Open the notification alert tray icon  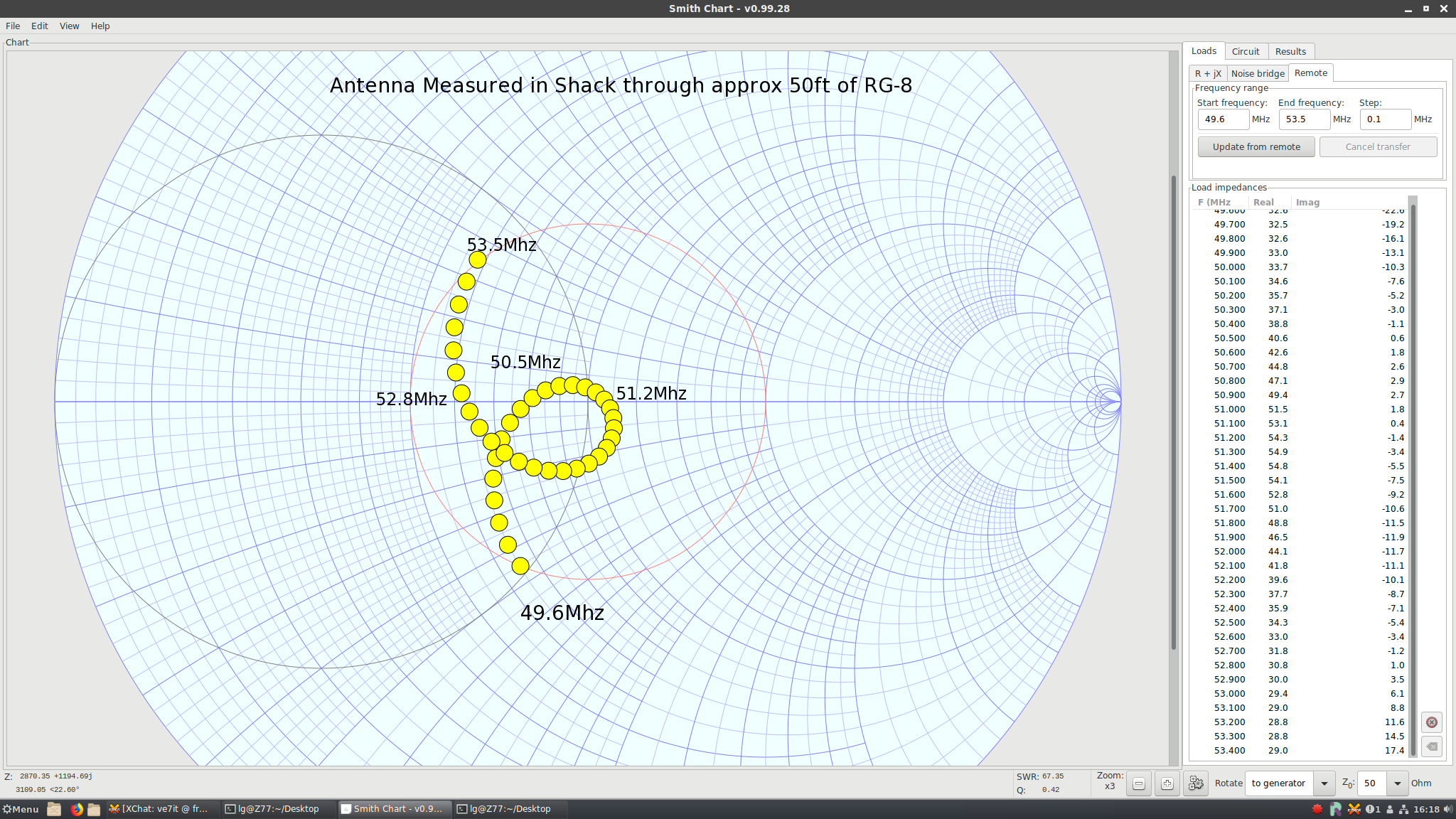[x=1372, y=809]
